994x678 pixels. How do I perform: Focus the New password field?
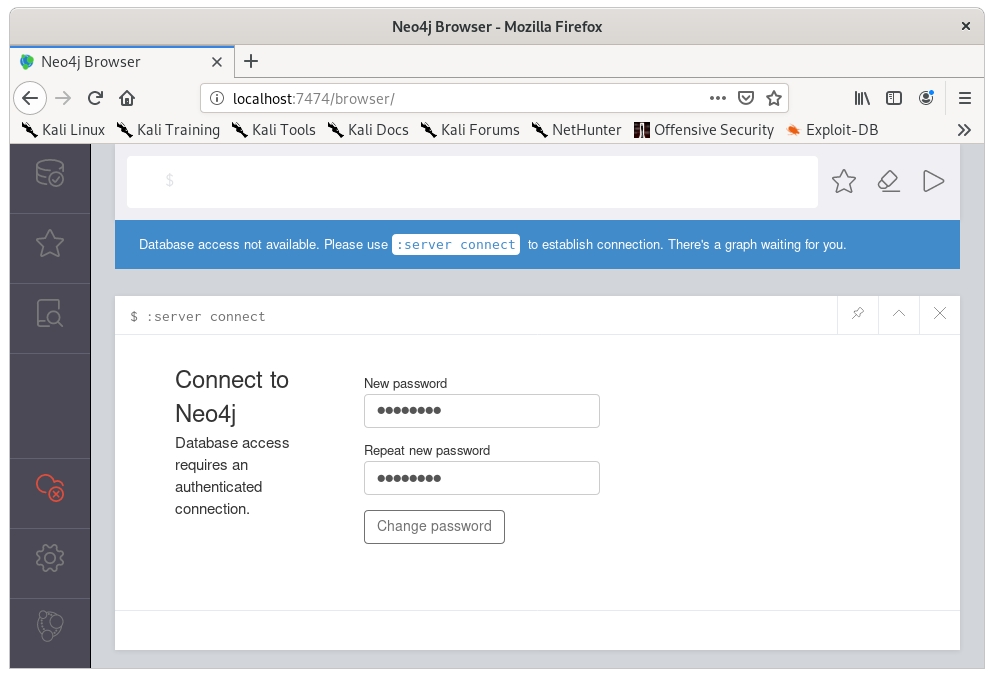(482, 411)
